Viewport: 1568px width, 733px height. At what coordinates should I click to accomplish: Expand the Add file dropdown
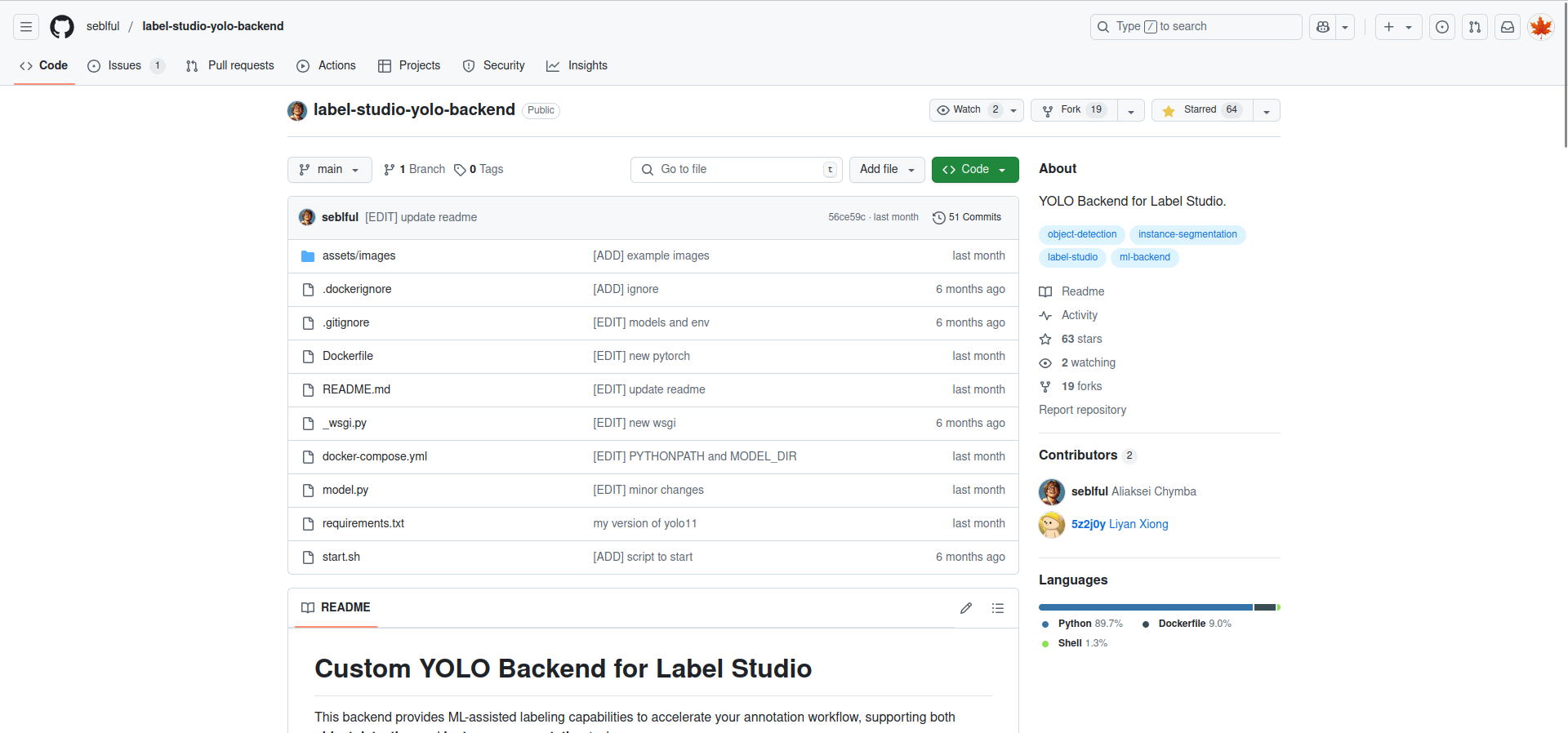[887, 170]
